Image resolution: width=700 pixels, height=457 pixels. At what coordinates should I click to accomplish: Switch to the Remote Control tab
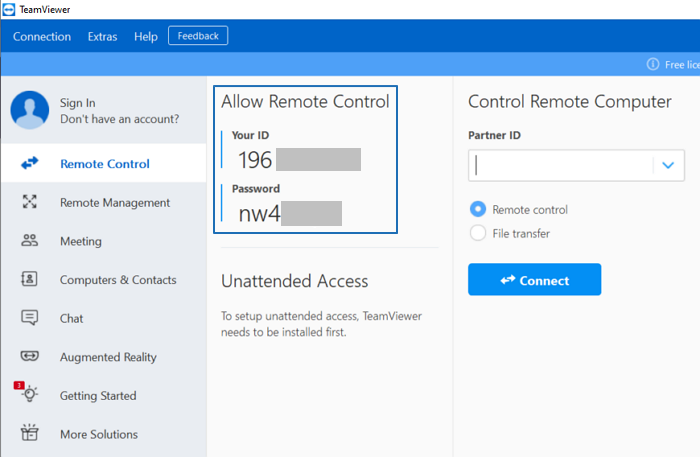pos(104,163)
